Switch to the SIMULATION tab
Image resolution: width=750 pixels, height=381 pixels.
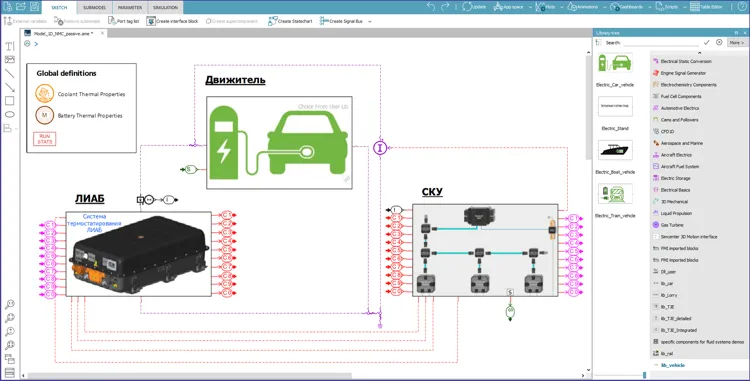(165, 8)
